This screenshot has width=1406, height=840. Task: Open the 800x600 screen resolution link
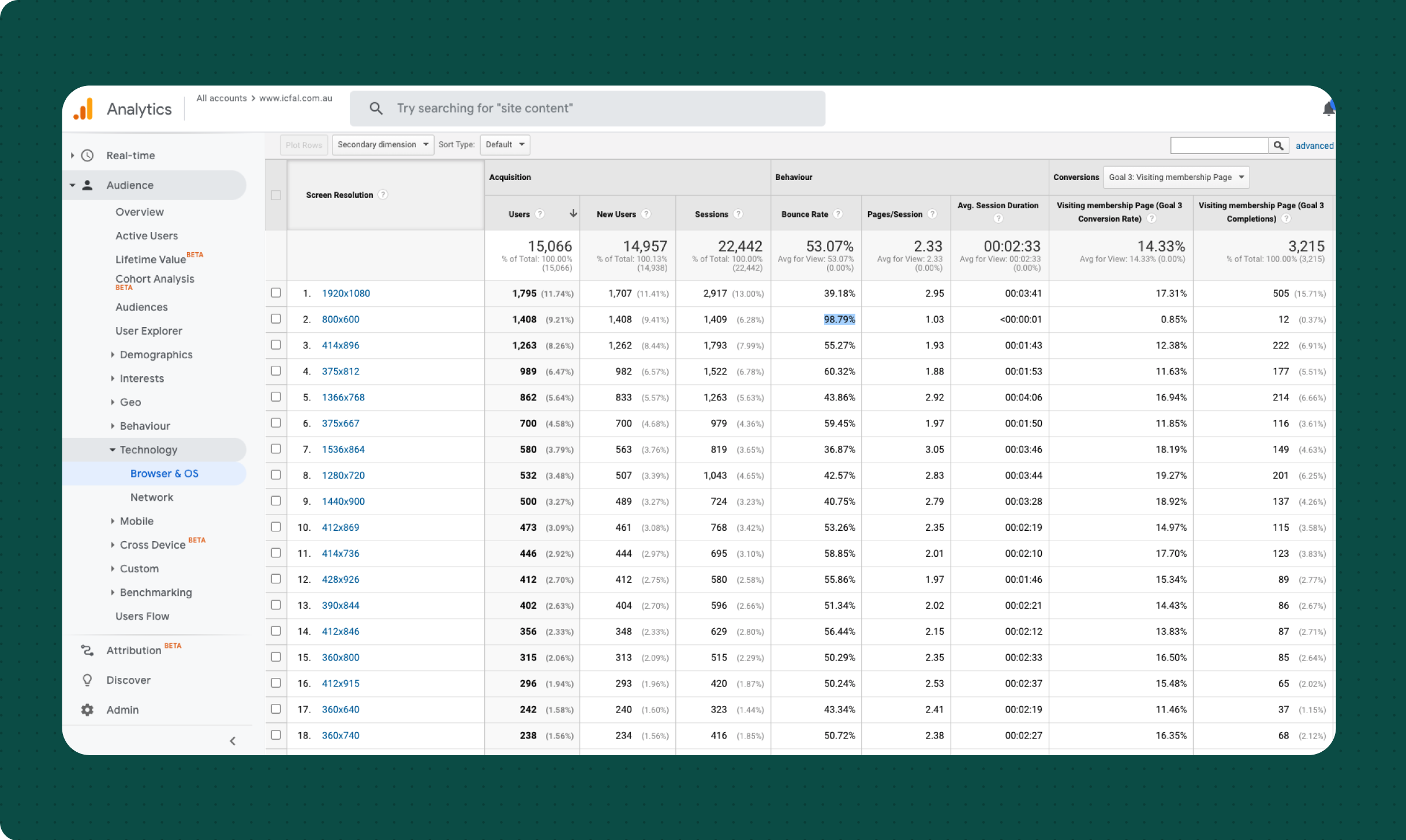pos(341,319)
